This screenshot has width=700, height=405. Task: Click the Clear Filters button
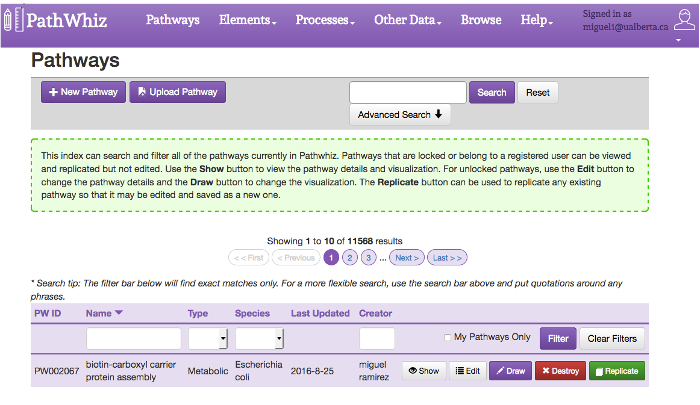pyautogui.click(x=612, y=338)
